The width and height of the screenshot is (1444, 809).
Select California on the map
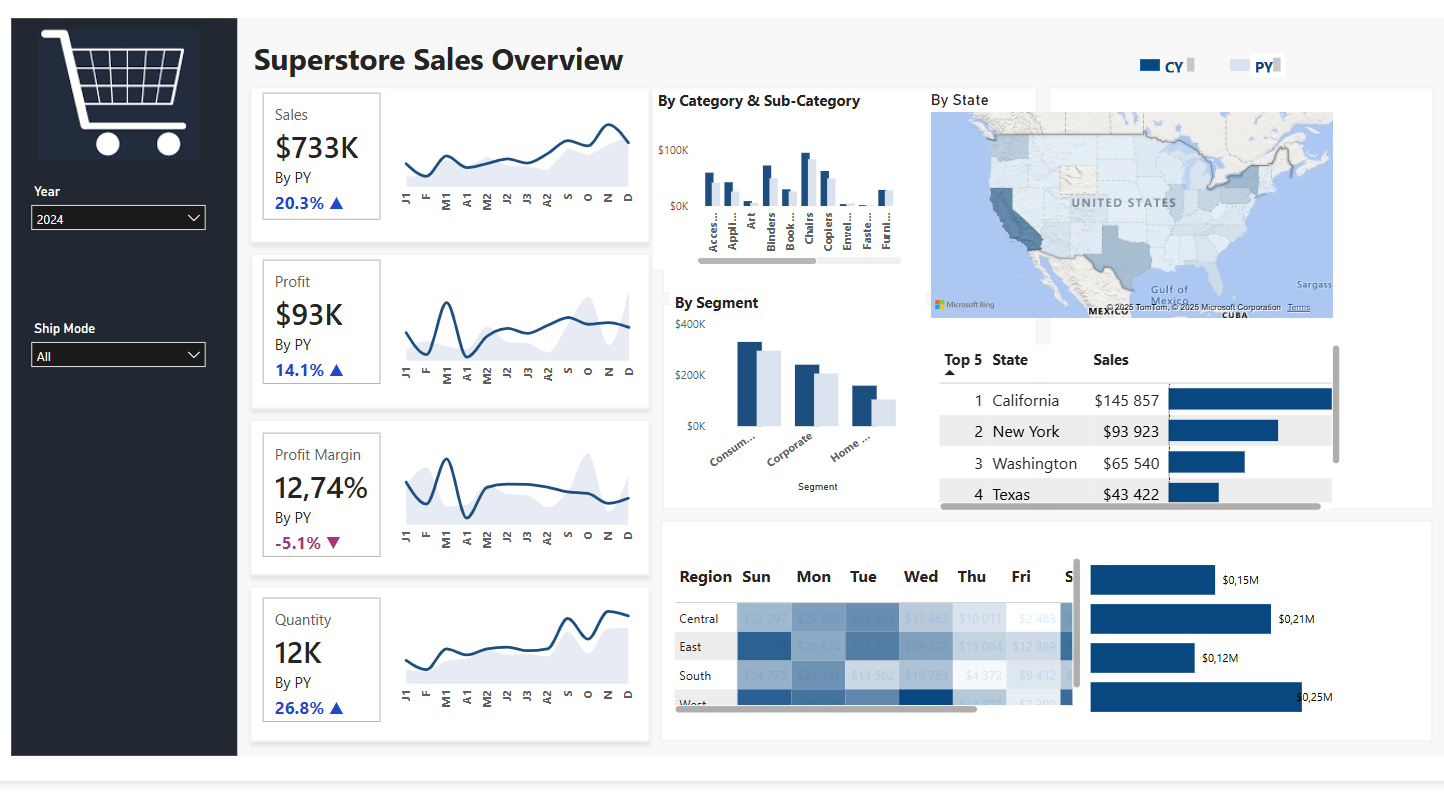[x=1015, y=220]
